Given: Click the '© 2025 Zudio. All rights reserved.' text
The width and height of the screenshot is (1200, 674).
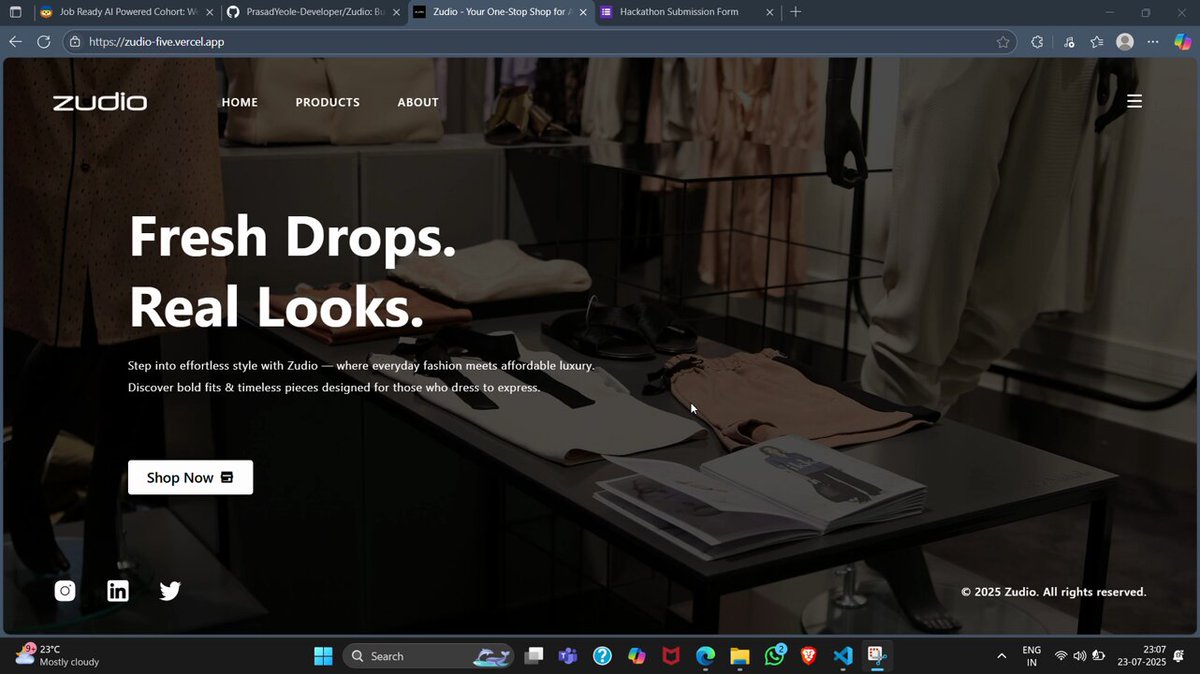Looking at the screenshot, I should [1054, 592].
